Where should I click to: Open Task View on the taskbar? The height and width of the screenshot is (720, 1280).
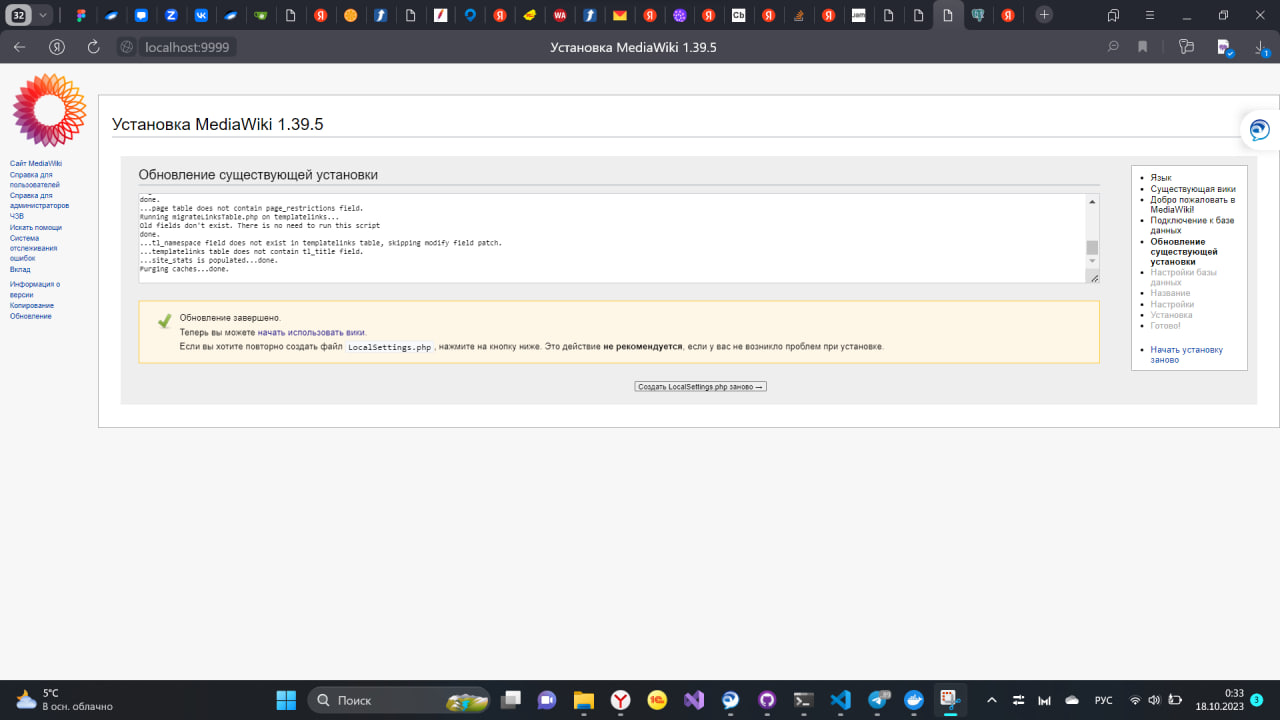coord(512,700)
